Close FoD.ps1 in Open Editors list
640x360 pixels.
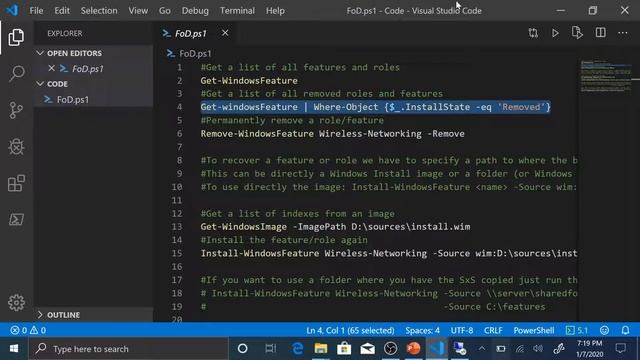point(51,68)
